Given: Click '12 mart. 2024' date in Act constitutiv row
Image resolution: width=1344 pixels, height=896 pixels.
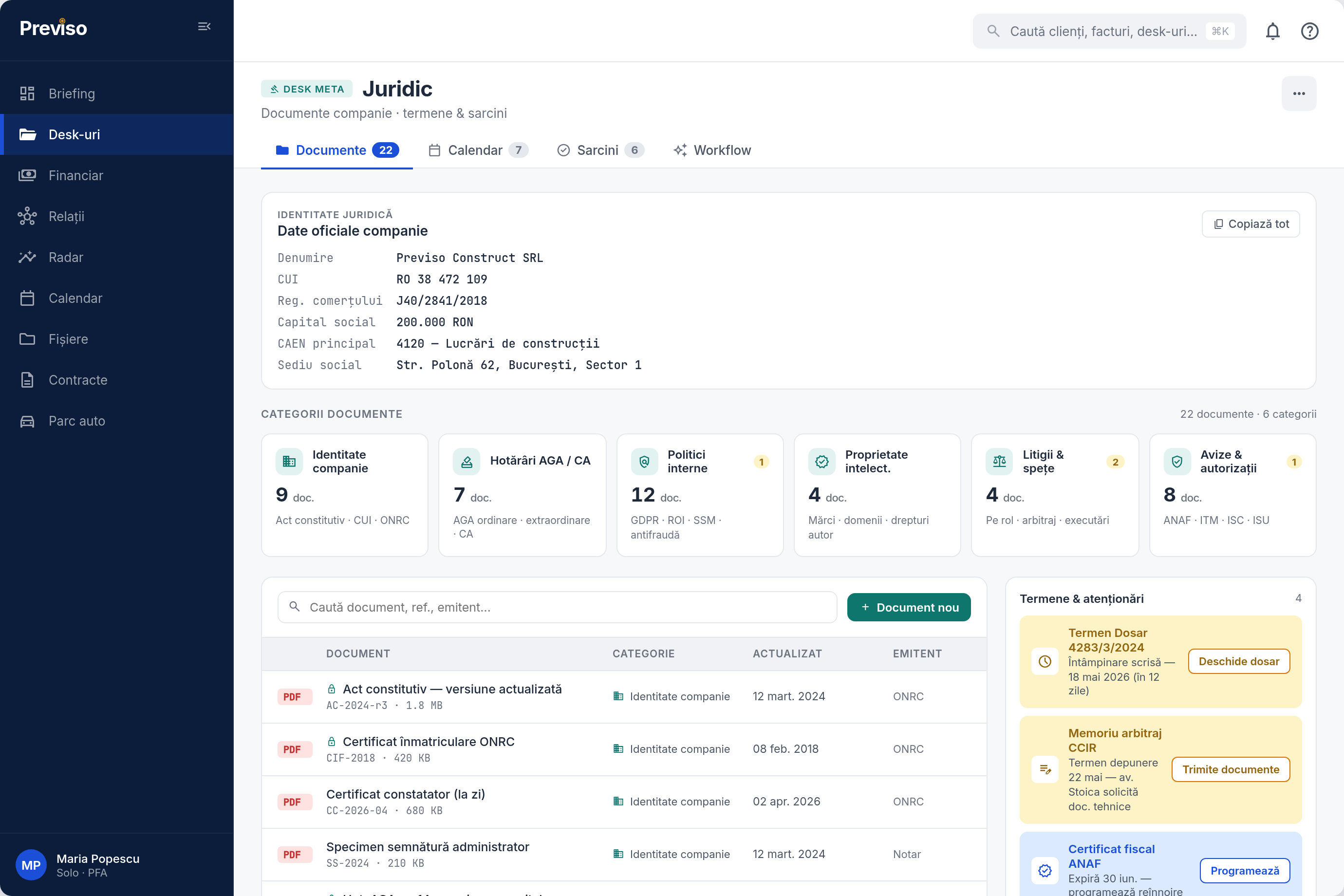Looking at the screenshot, I should pyautogui.click(x=788, y=696).
